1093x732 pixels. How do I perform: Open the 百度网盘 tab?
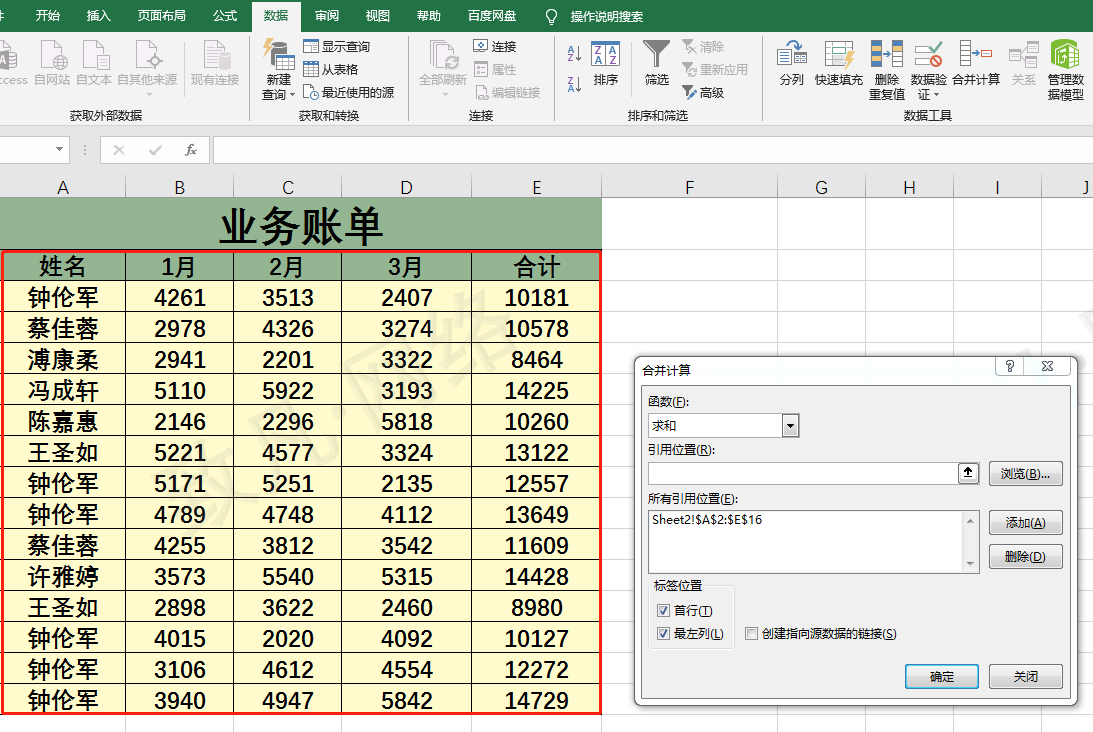[491, 15]
